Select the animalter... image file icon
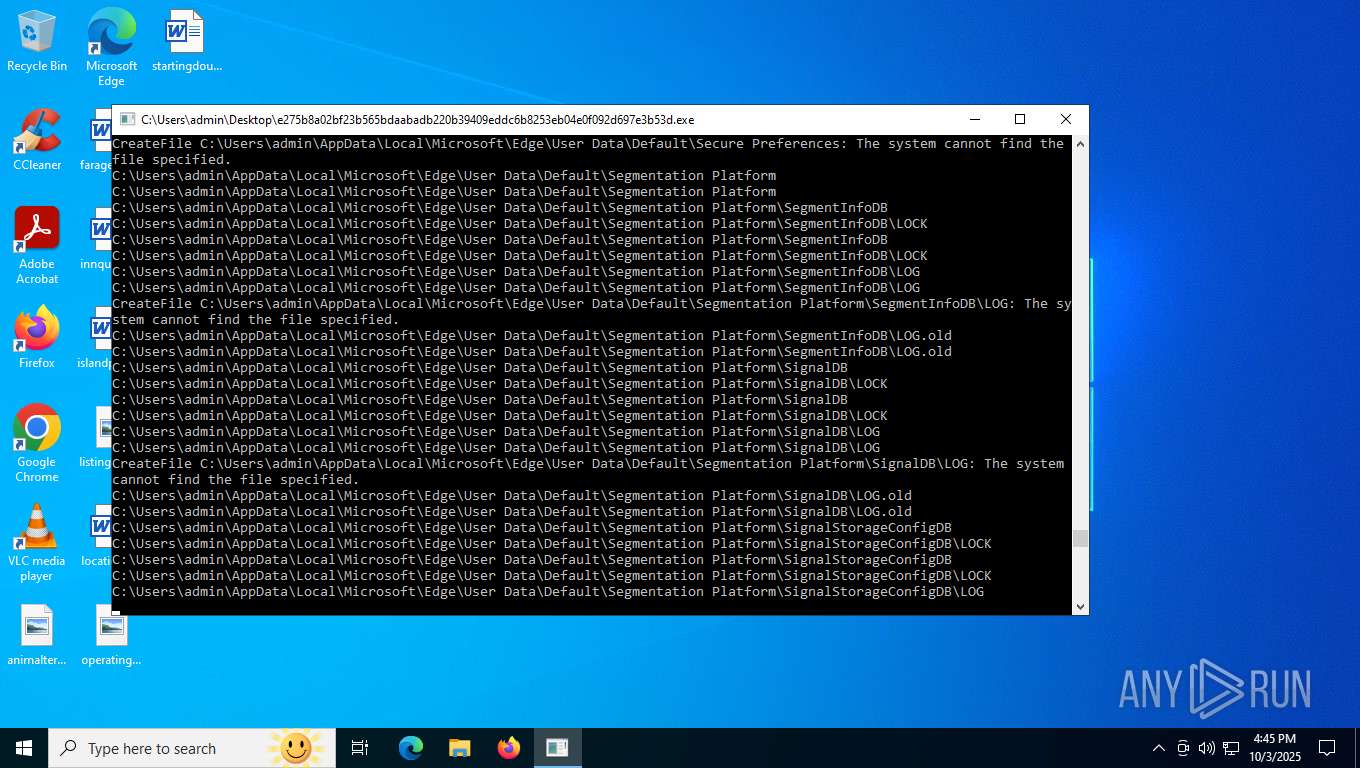The image size is (1360, 768). click(x=37, y=635)
